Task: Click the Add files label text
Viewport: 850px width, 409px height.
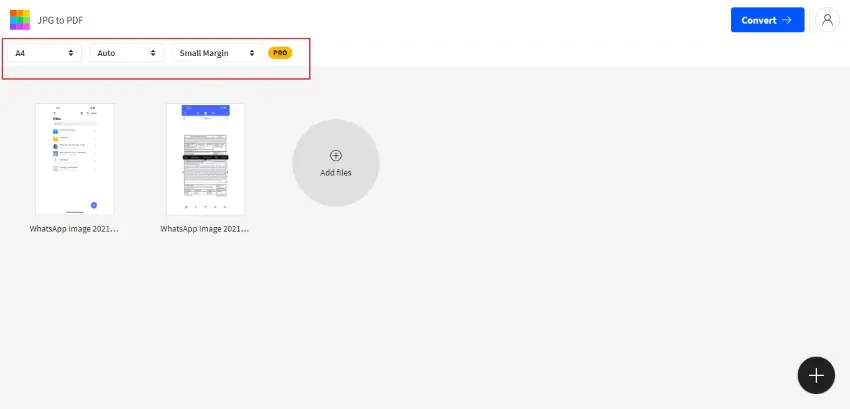Action: click(336, 173)
